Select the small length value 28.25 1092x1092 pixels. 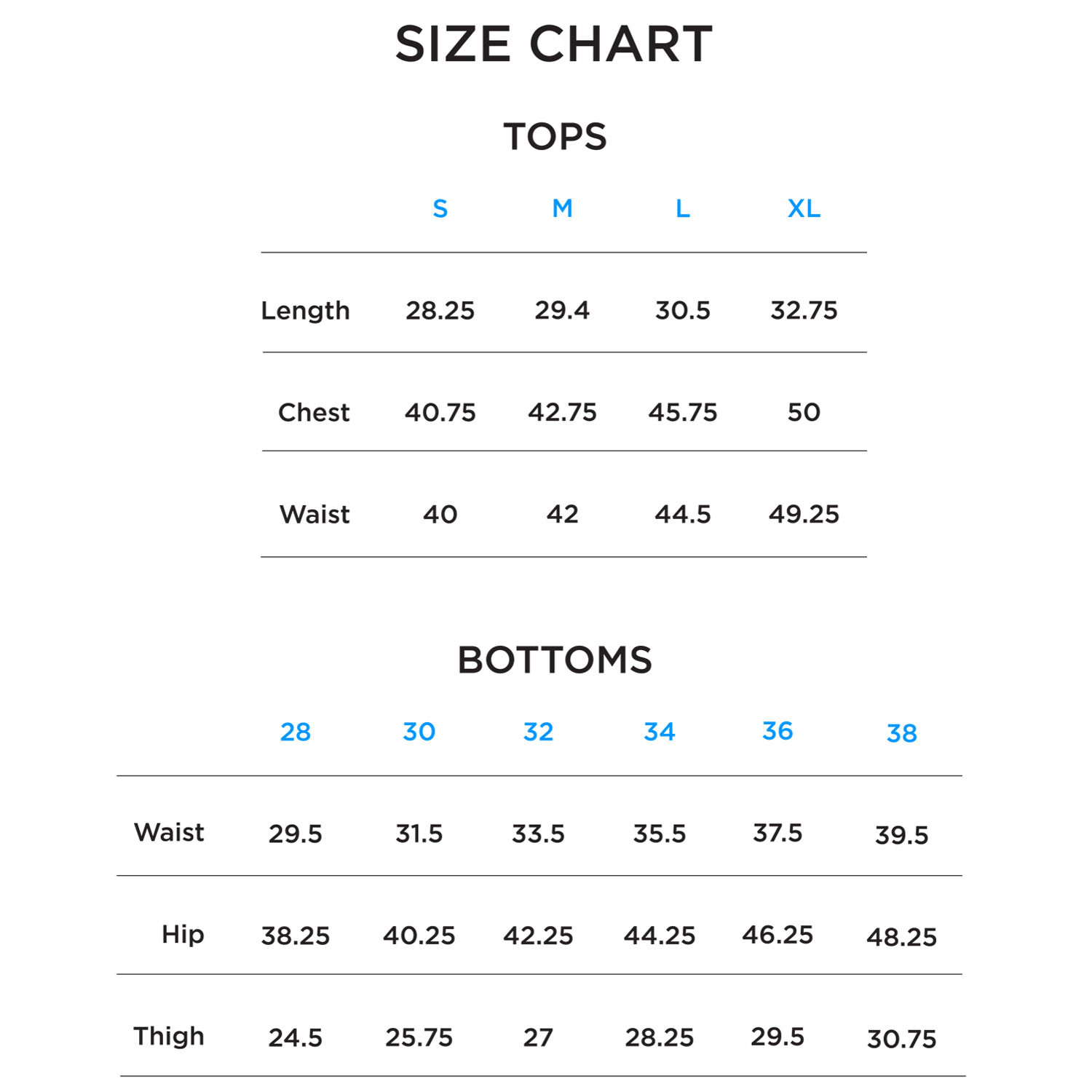coord(440,311)
